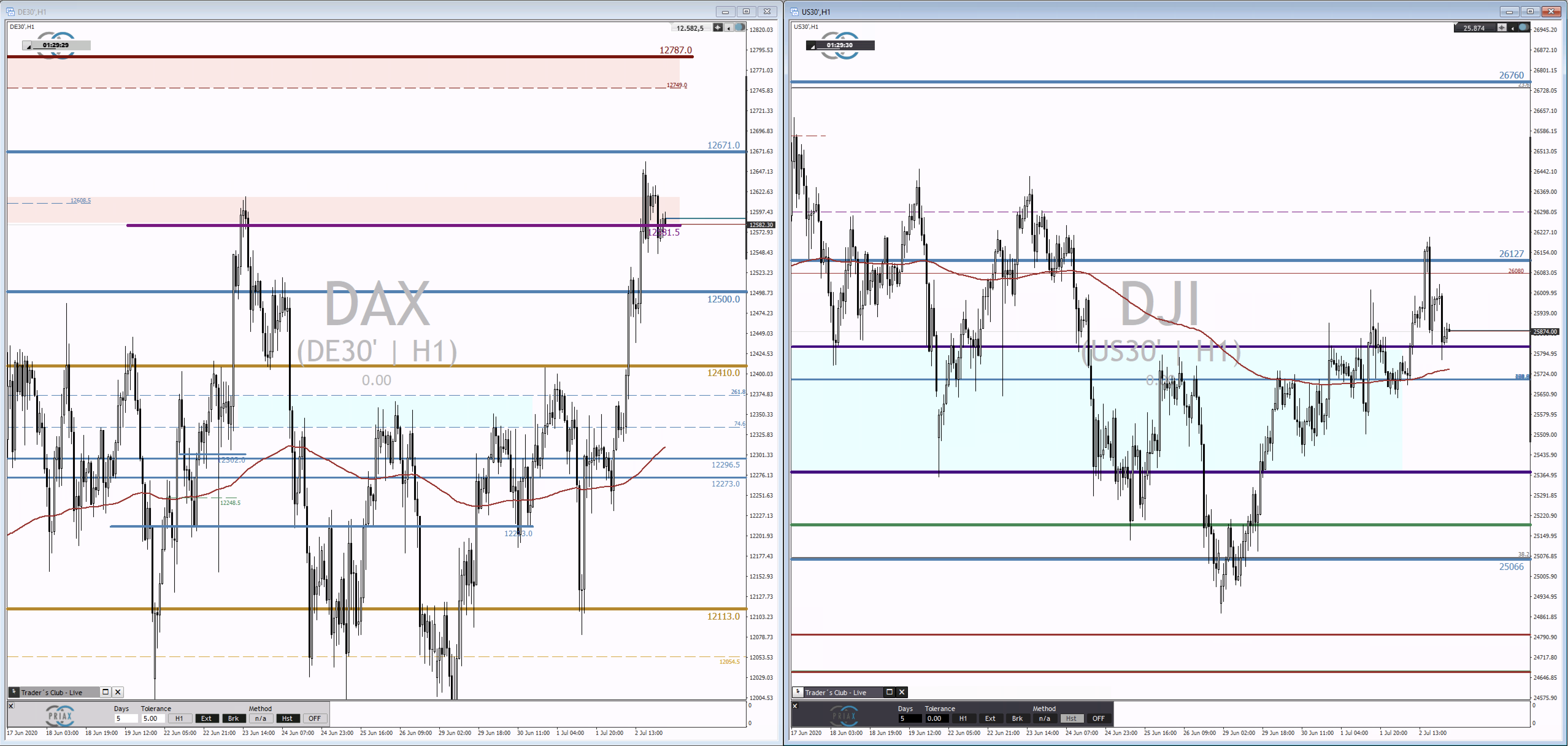Image resolution: width=1568 pixels, height=746 pixels.
Task: Maximize Trader's Club panel in US30 chart
Action: 889,692
